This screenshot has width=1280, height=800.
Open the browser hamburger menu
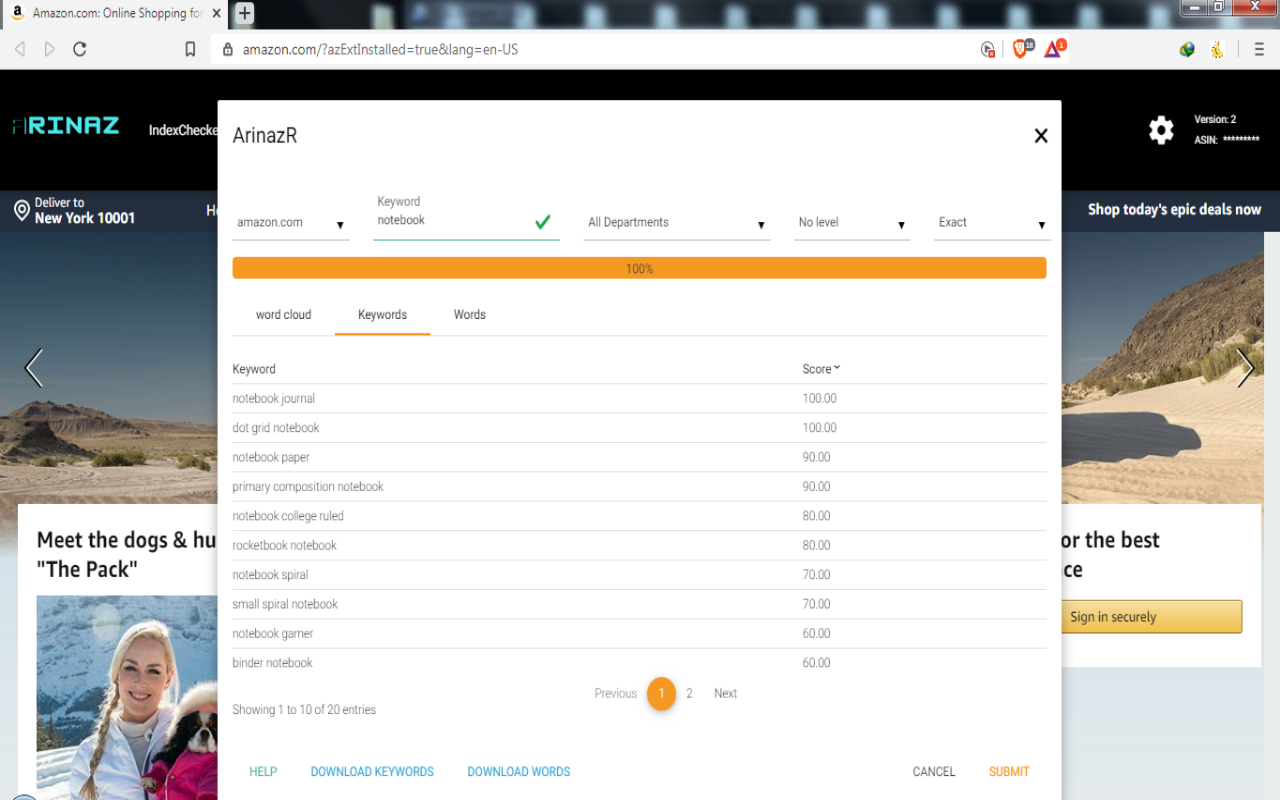click(x=1259, y=49)
